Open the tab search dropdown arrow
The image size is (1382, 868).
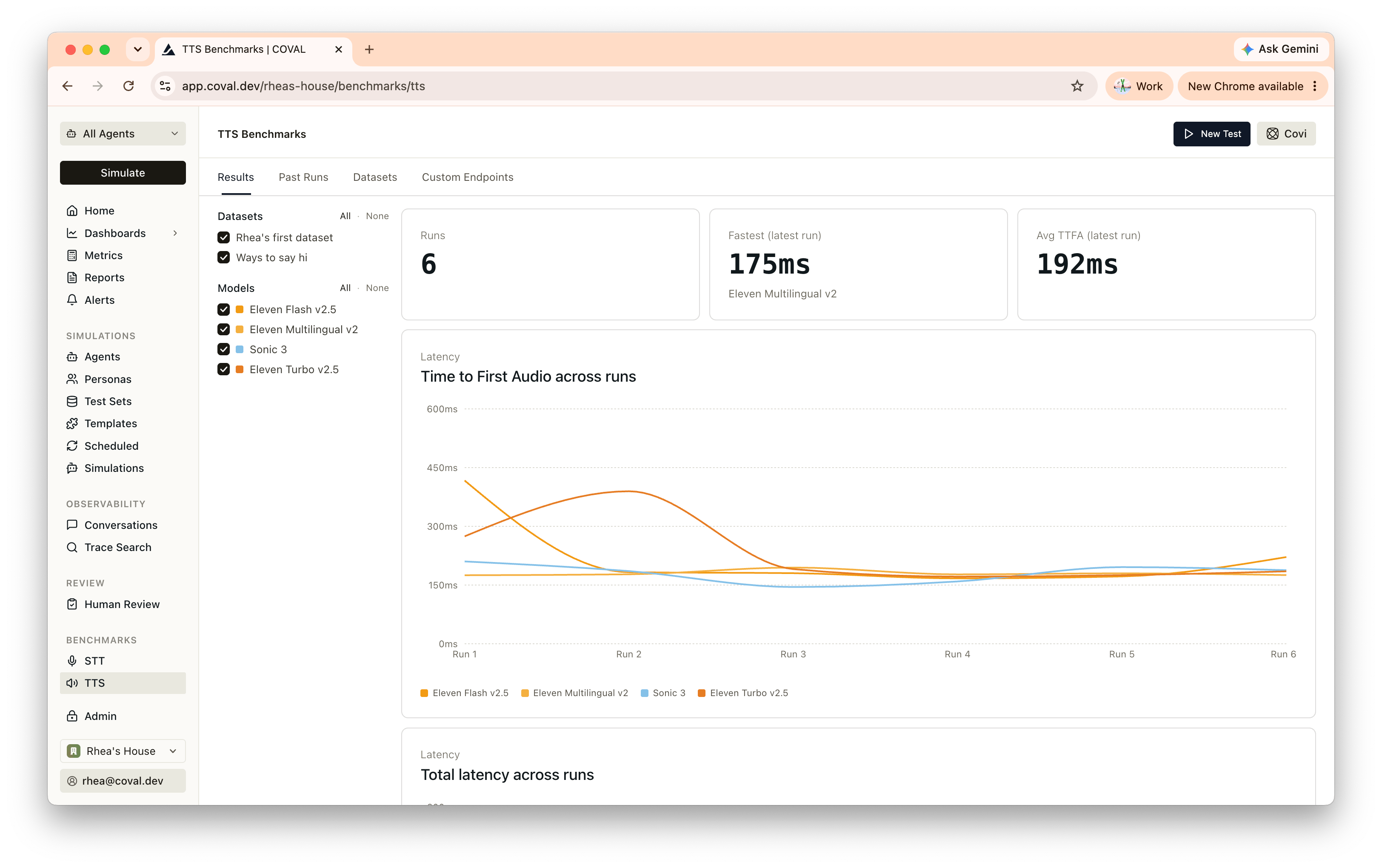pyautogui.click(x=138, y=49)
